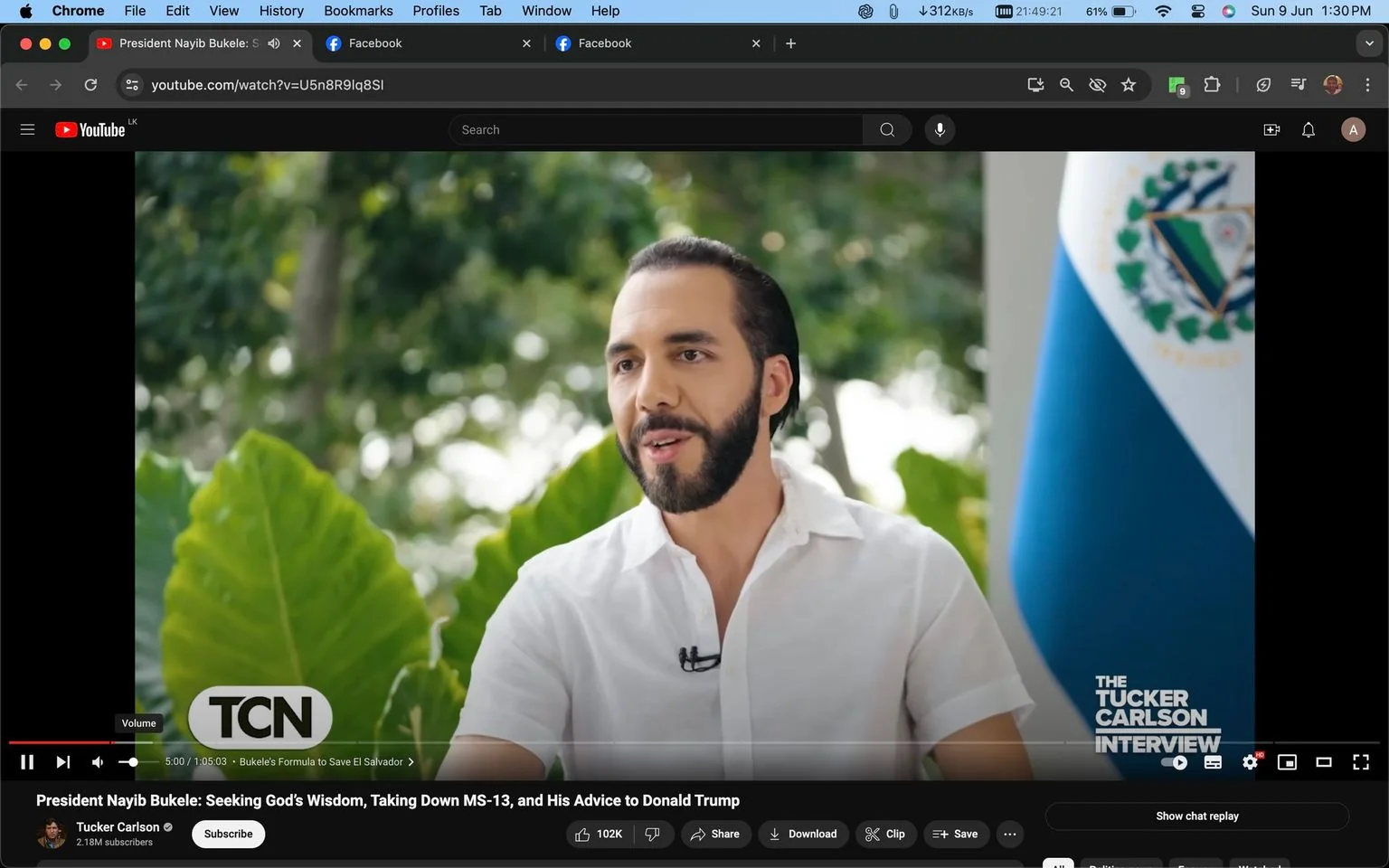The image size is (1389, 868).
Task: Mute the tab audio speaker icon
Action: pos(274,42)
